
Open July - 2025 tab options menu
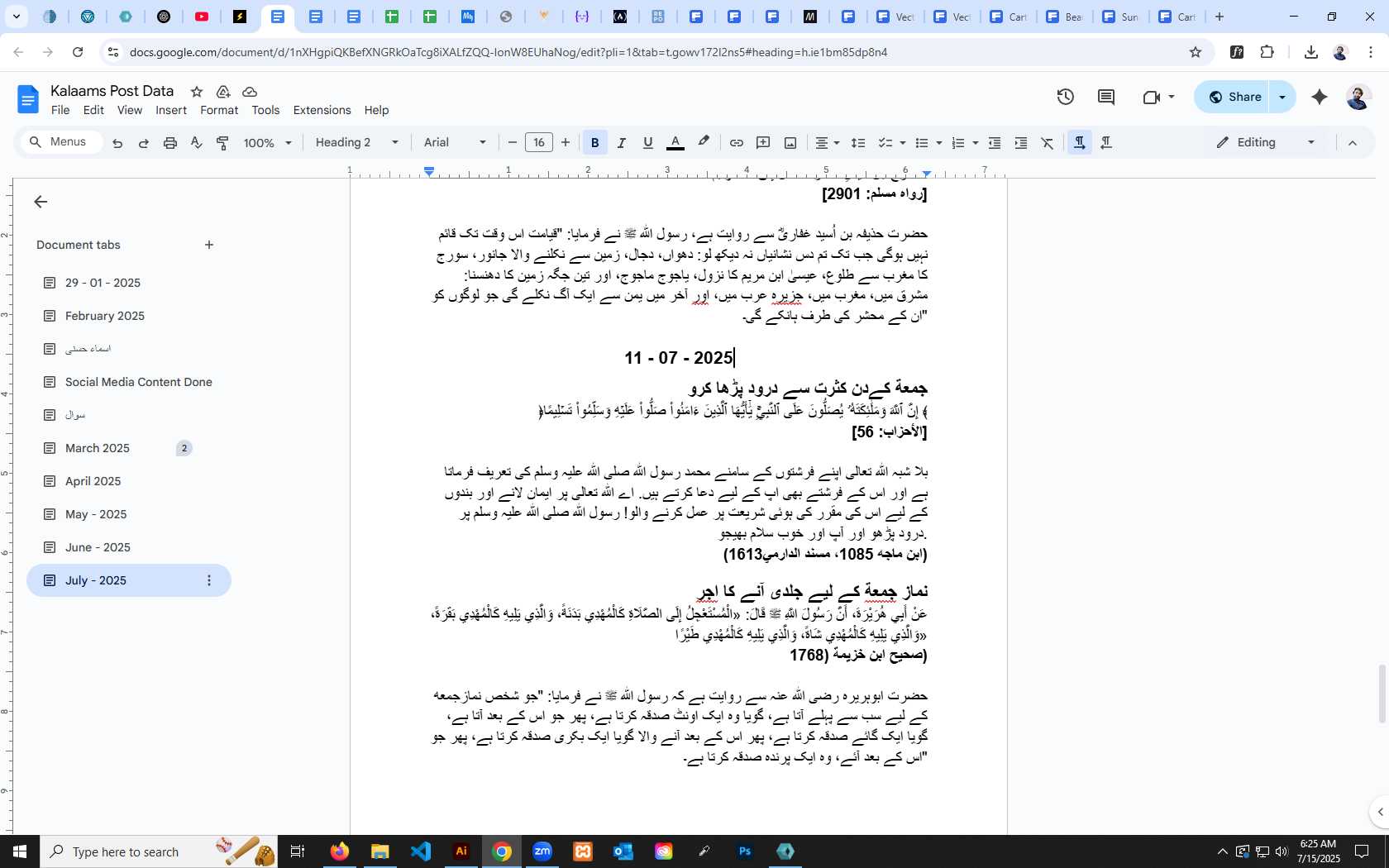pyautogui.click(x=209, y=580)
